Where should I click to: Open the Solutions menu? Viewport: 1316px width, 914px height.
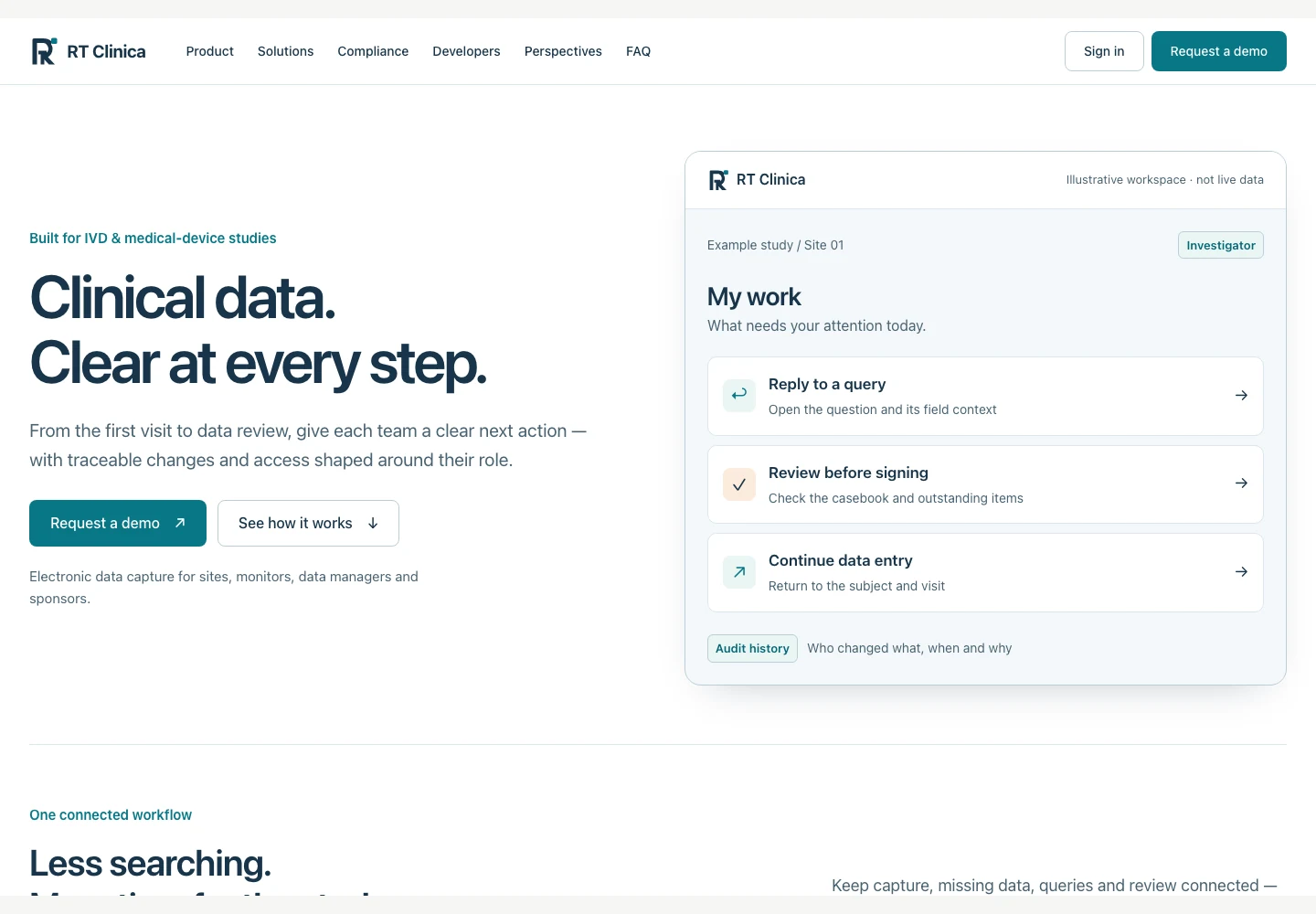[x=286, y=51]
